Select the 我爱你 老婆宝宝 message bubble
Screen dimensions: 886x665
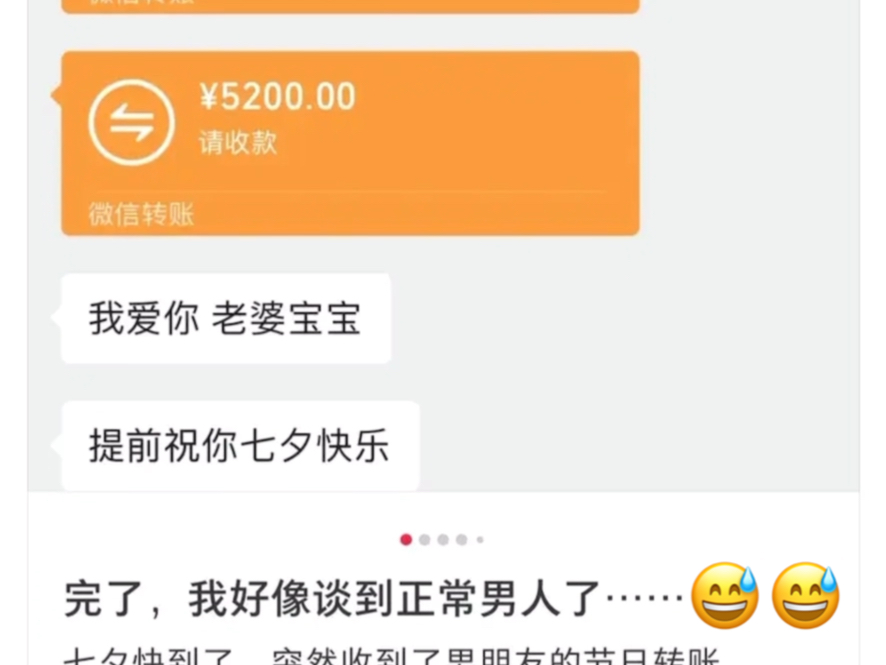226,318
